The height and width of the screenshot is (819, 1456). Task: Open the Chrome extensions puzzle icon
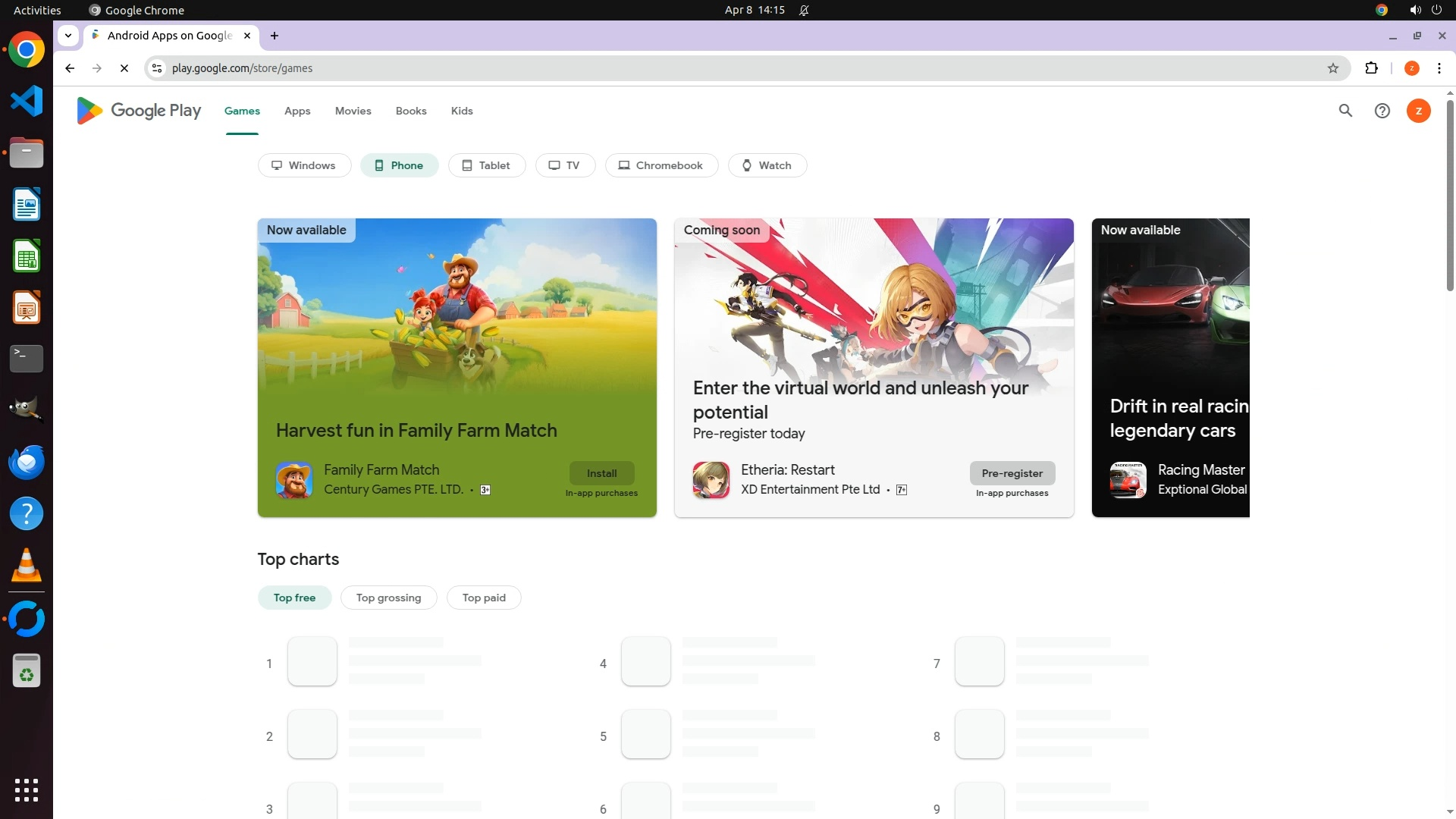tap(1371, 68)
